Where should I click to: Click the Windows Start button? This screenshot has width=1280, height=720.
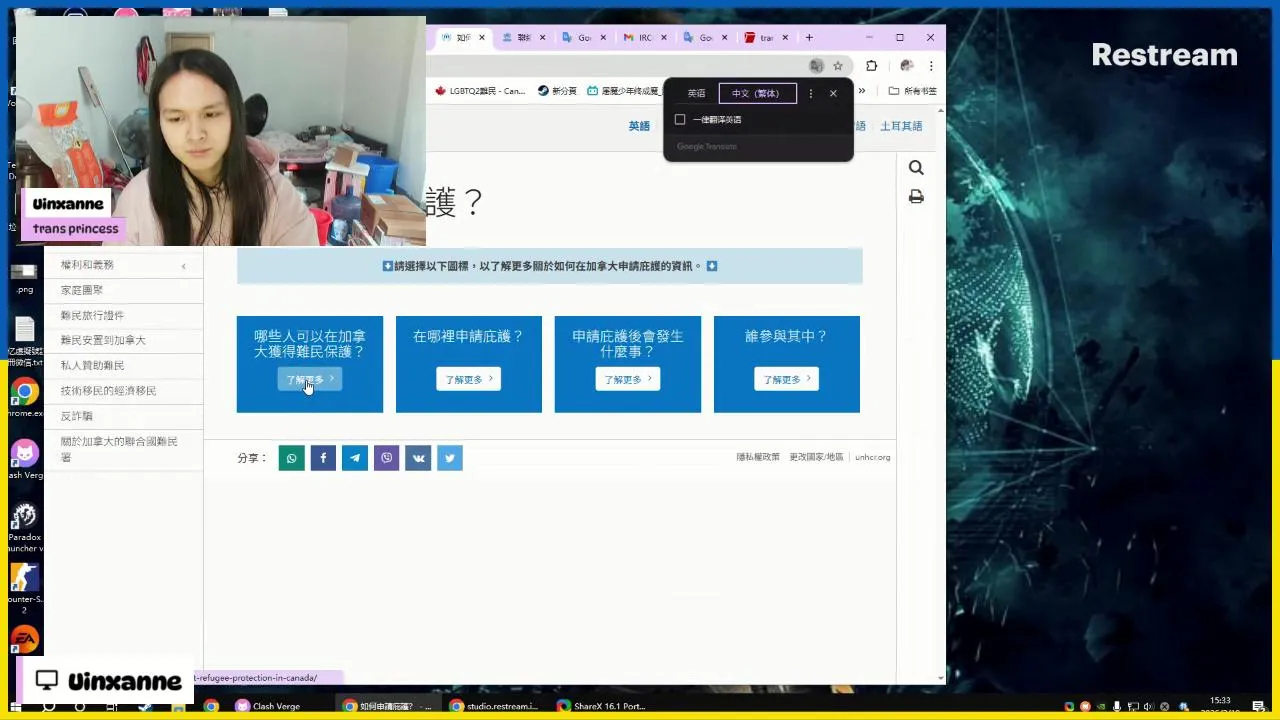pos(15,706)
